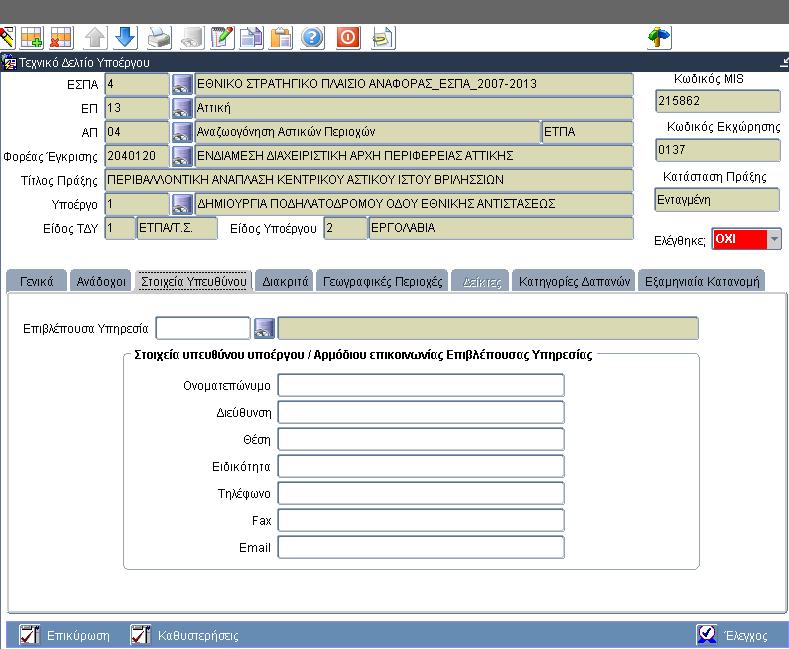Select the Στοιχεία Υπευθύνου tab
Viewport: 789px width, 649px height.
click(x=194, y=281)
